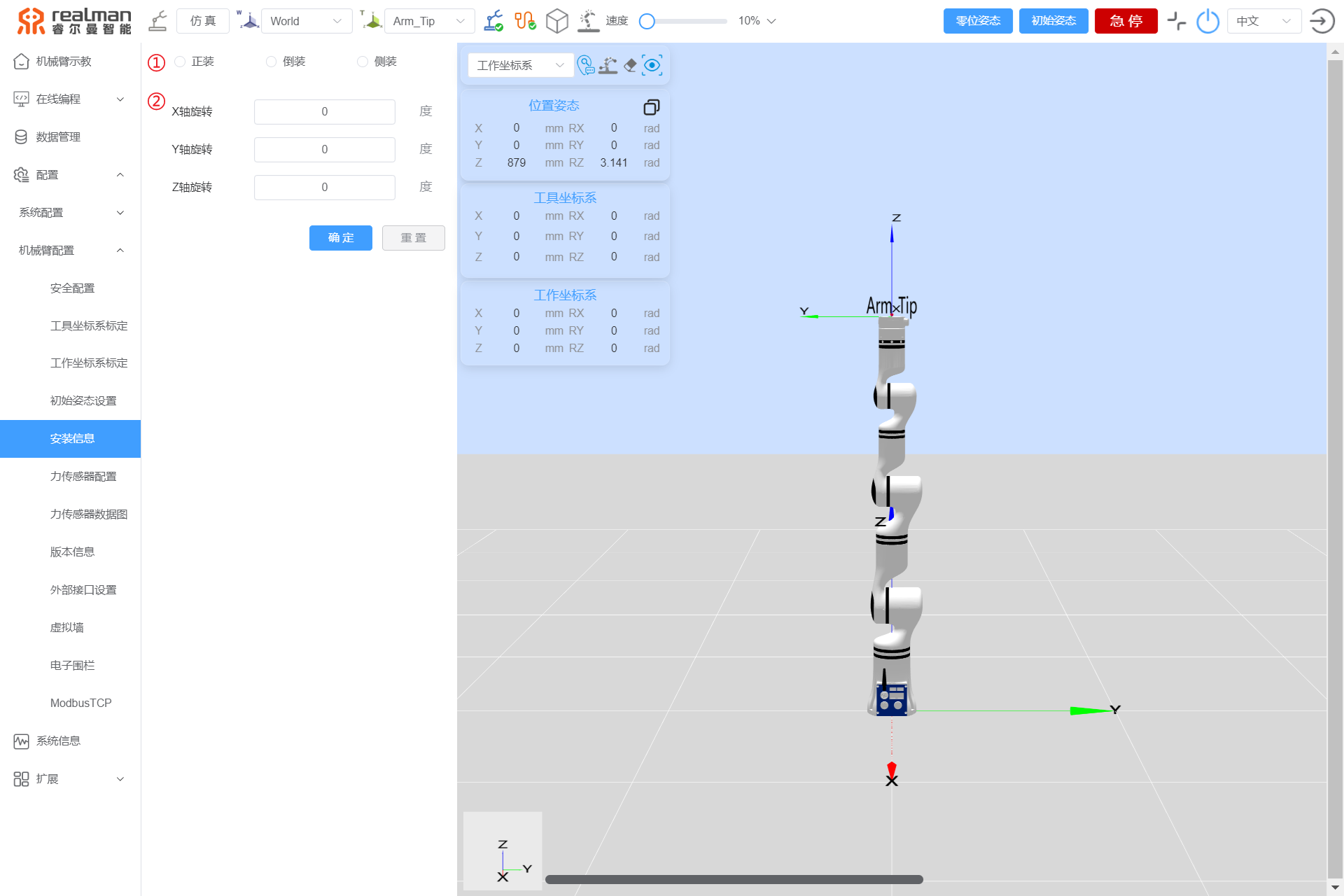Click the realman logo
1344x896 pixels.
pos(74,21)
